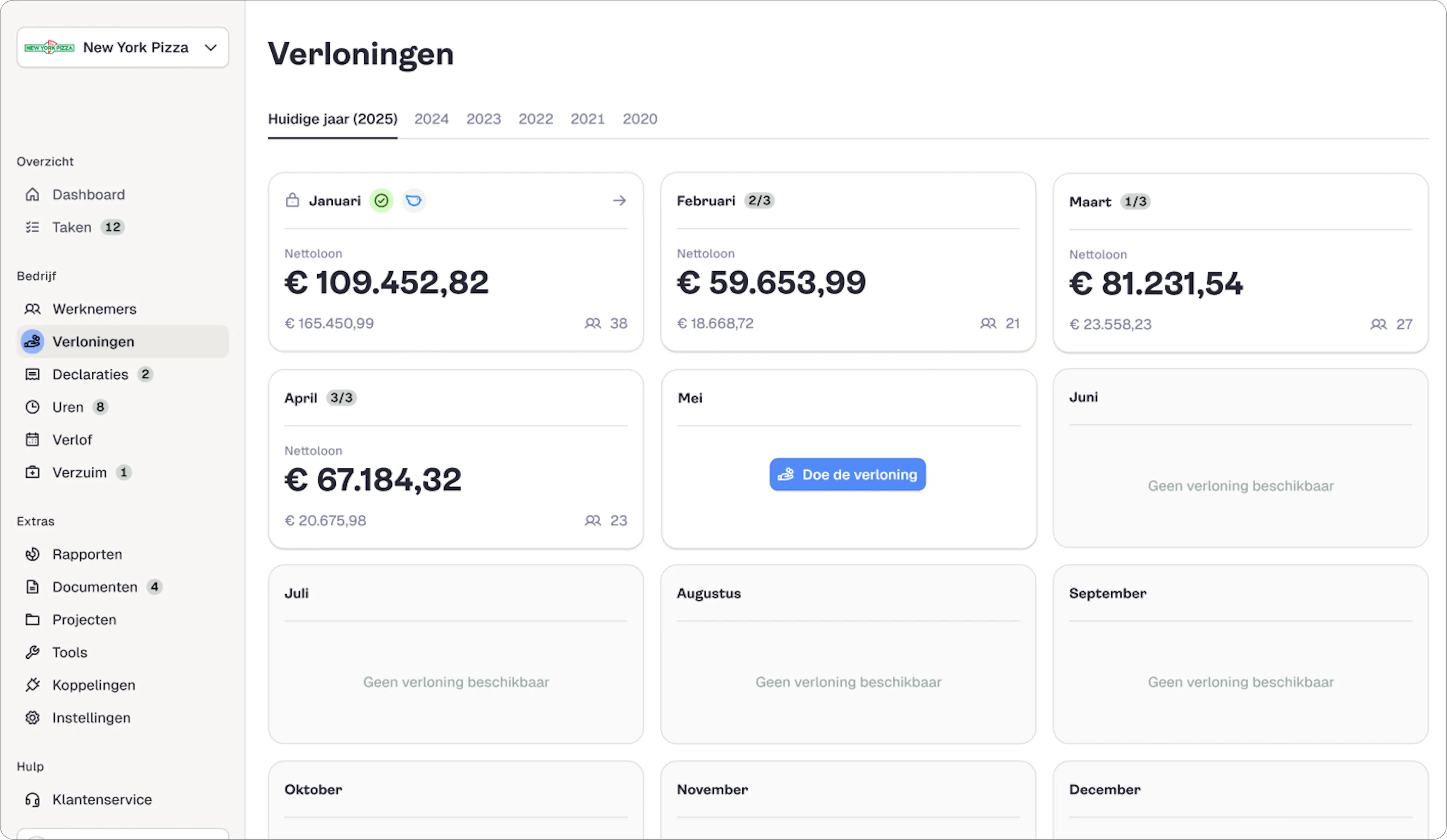Open Januari details with the arrow
This screenshot has width=1447, height=840.
point(619,201)
